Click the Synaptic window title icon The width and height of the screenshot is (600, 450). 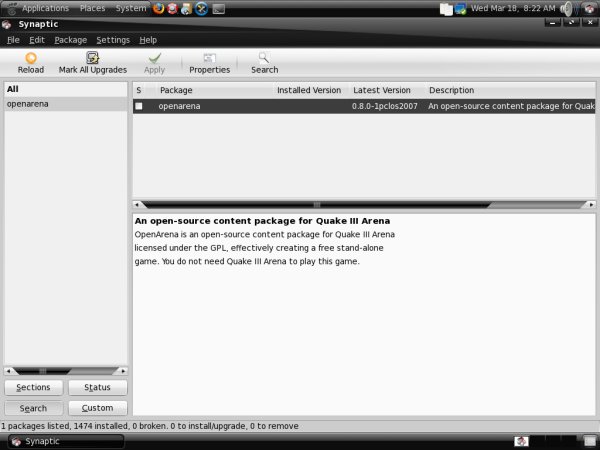7,24
